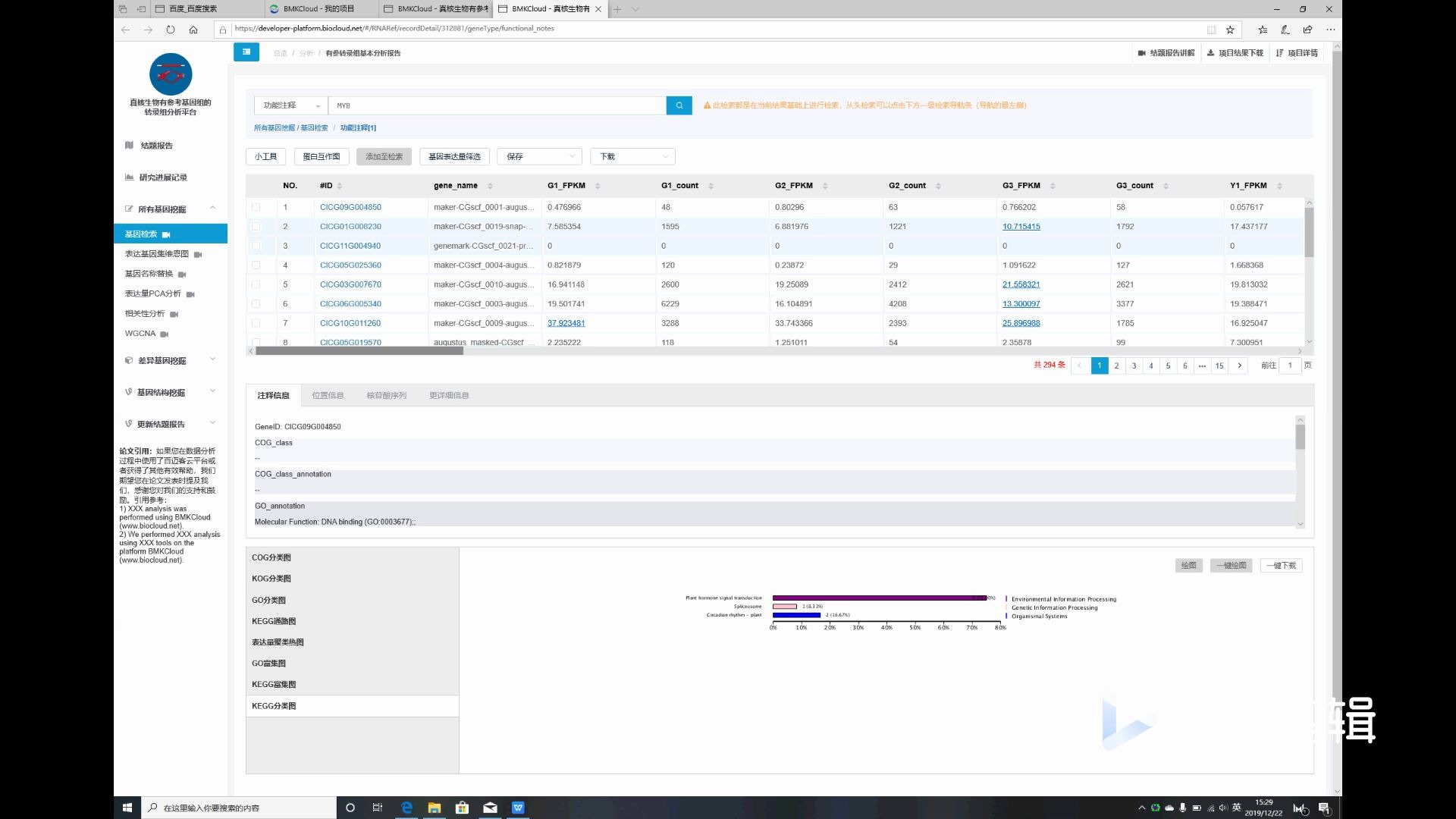Select the KEGG通路图 chart item
This screenshot has width=1456, height=819.
[353, 621]
